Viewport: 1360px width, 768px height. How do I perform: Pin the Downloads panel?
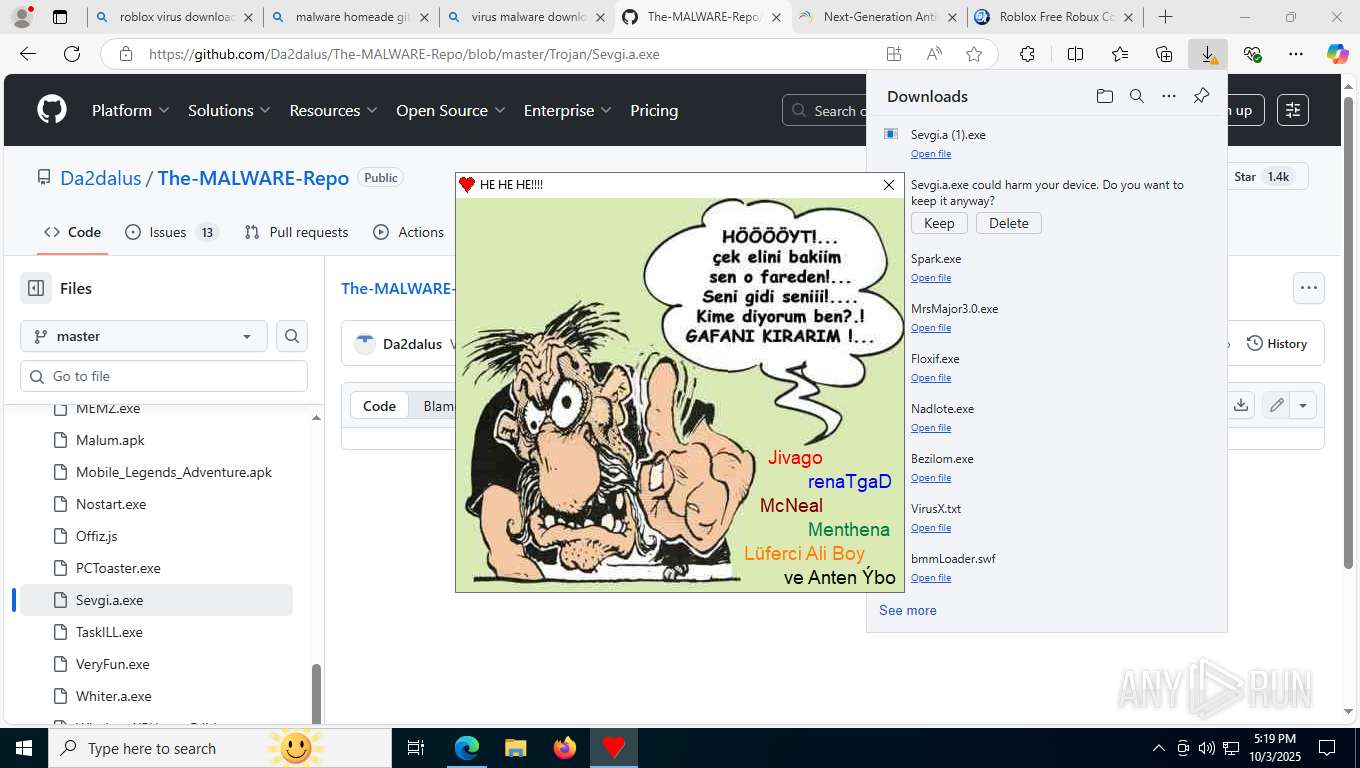coord(1201,96)
